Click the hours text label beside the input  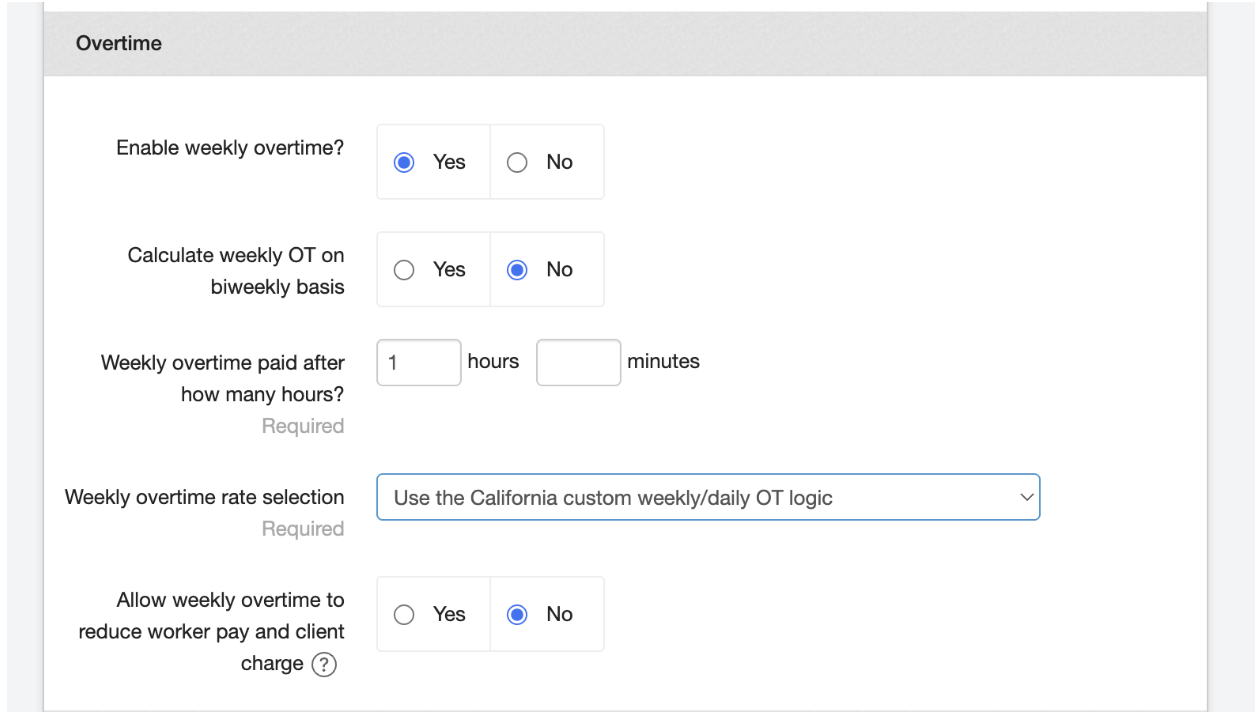[494, 362]
